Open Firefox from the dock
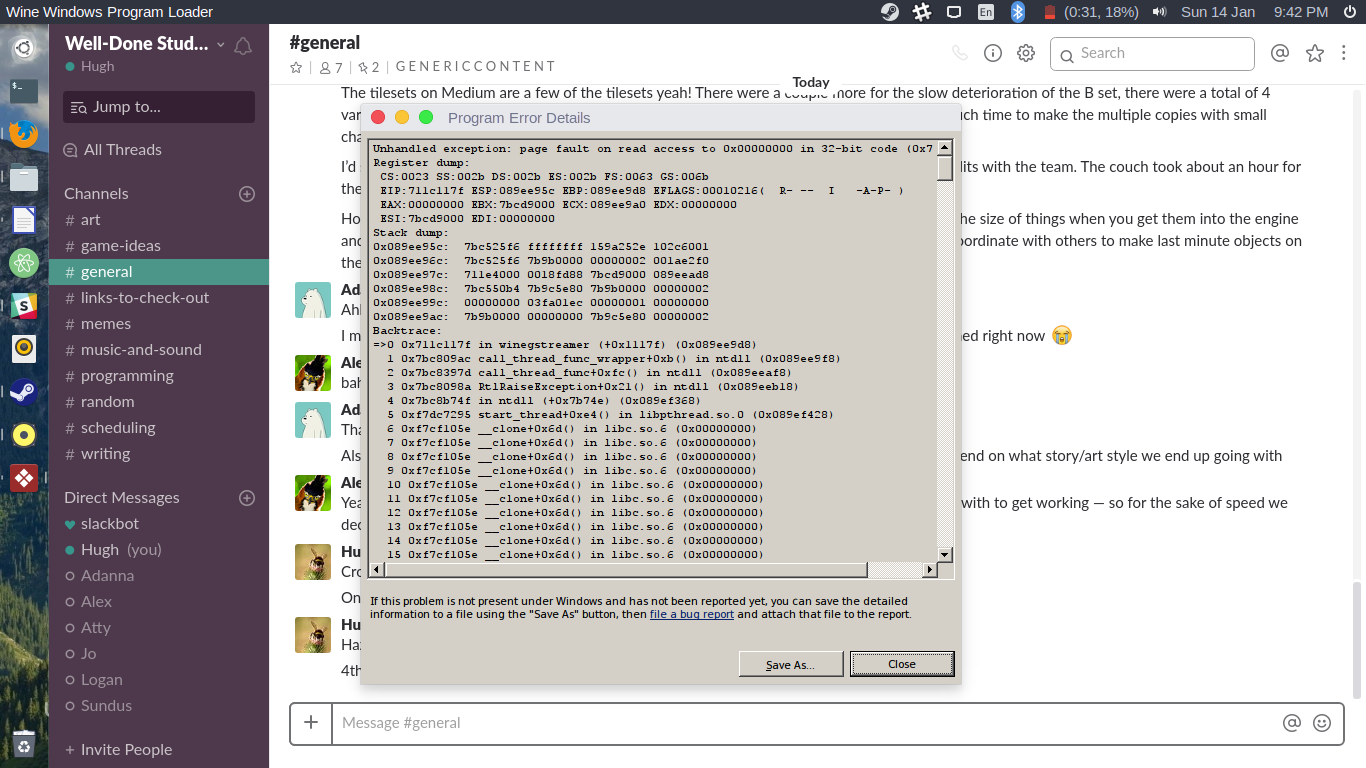 (24, 133)
